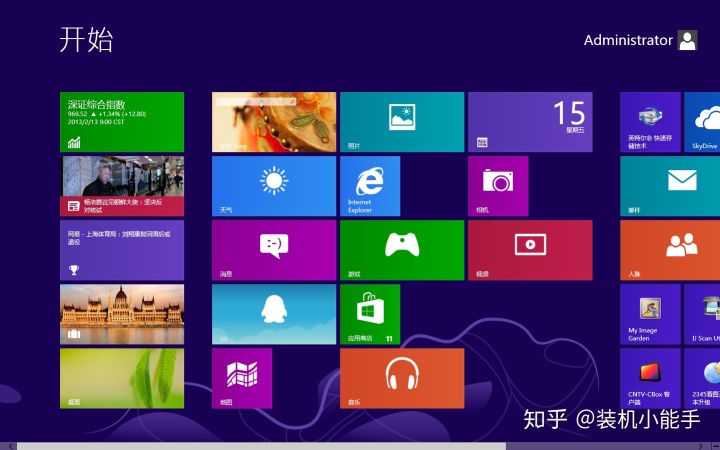Open the news tile with the man's photo
The width and height of the screenshot is (720, 450).
pos(122,186)
